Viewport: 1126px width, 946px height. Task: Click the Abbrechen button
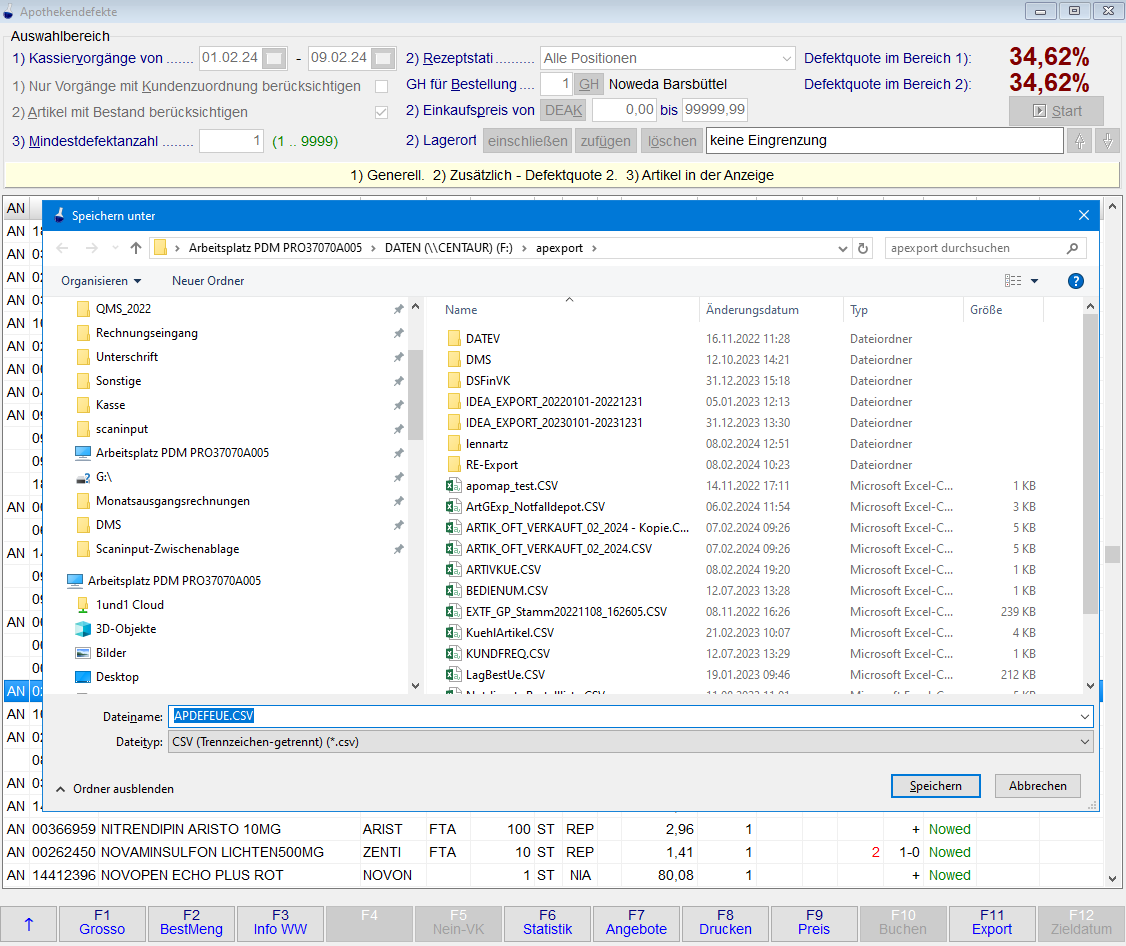click(x=1037, y=786)
